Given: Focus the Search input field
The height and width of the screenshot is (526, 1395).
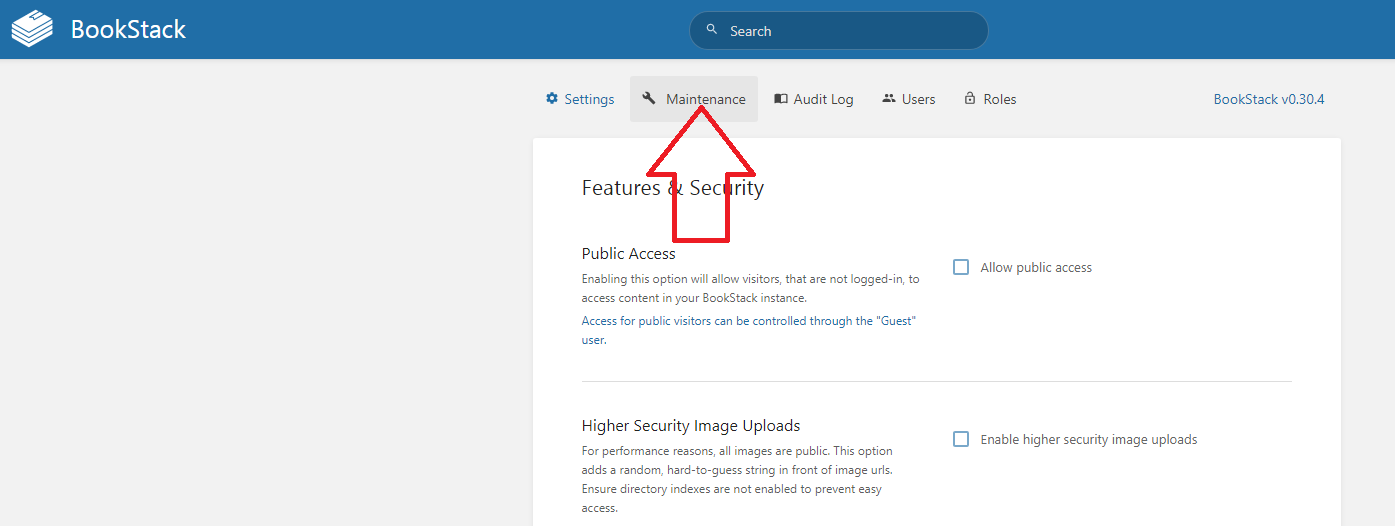Looking at the screenshot, I should click(x=850, y=31).
